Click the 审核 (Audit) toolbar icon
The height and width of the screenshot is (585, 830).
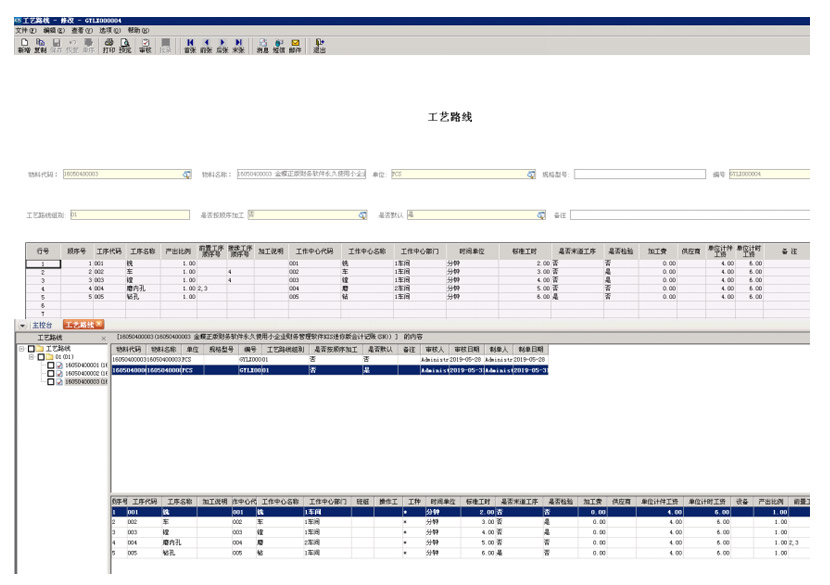coord(145,45)
